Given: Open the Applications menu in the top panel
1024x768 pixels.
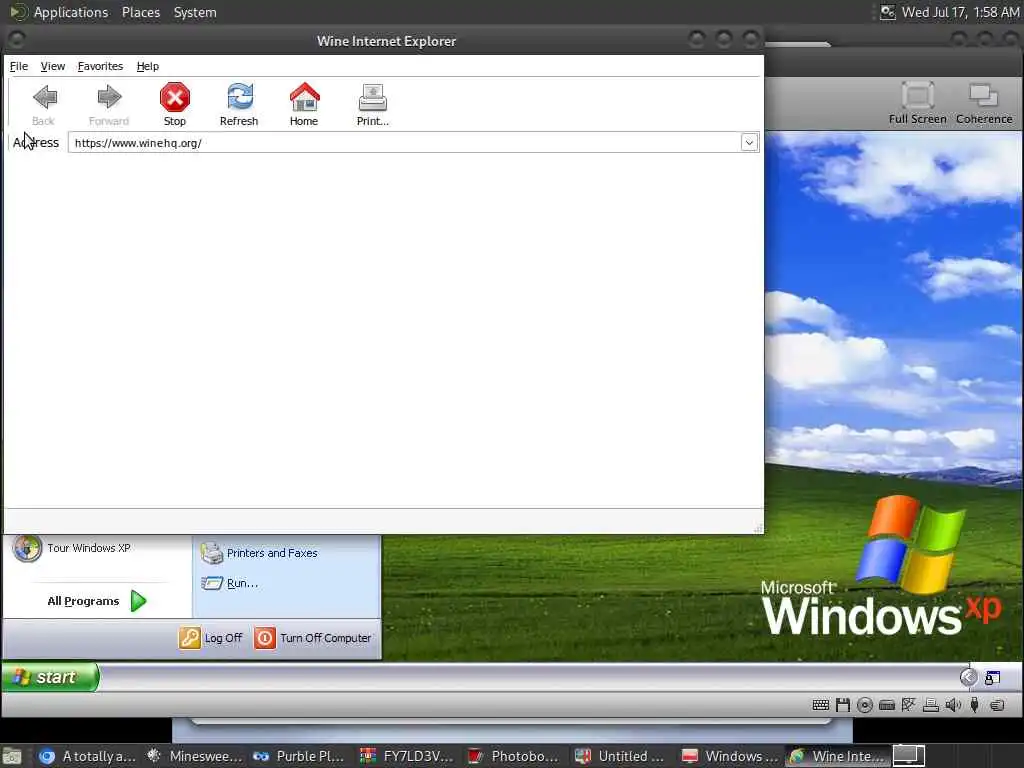Looking at the screenshot, I should coord(71,12).
